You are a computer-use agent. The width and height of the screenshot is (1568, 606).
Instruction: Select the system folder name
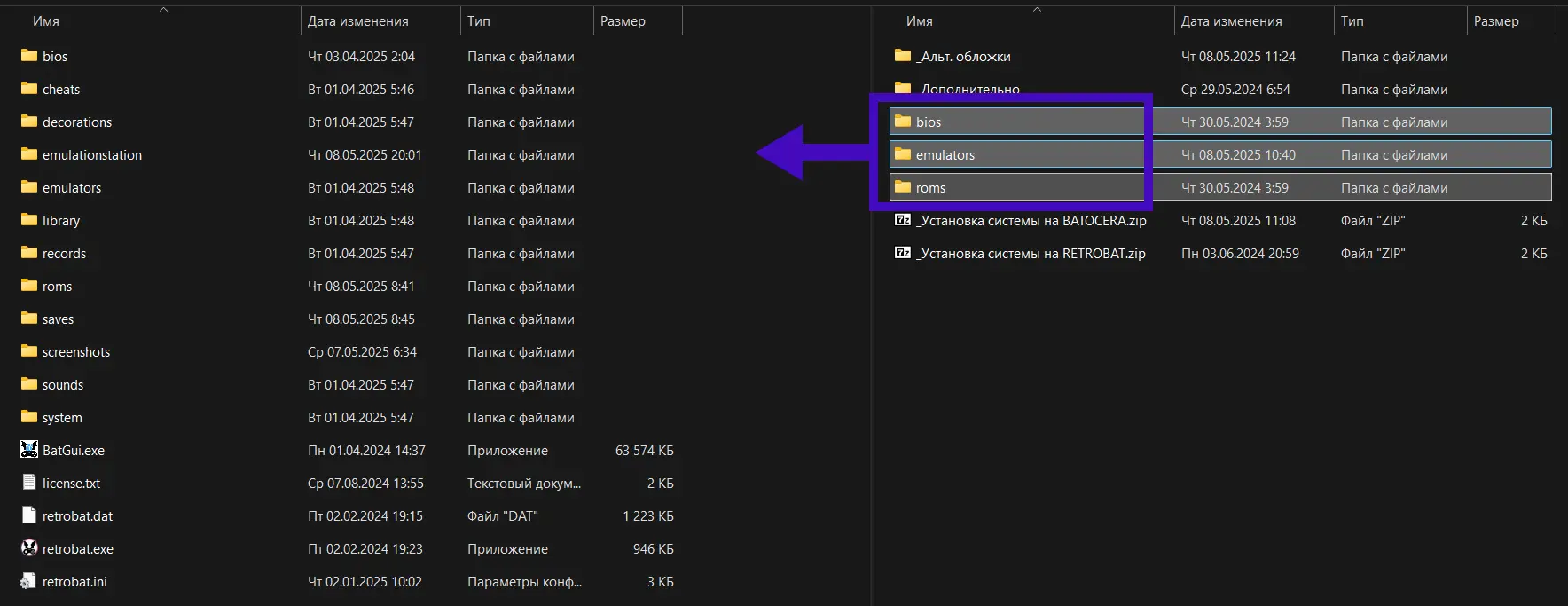pyautogui.click(x=62, y=417)
